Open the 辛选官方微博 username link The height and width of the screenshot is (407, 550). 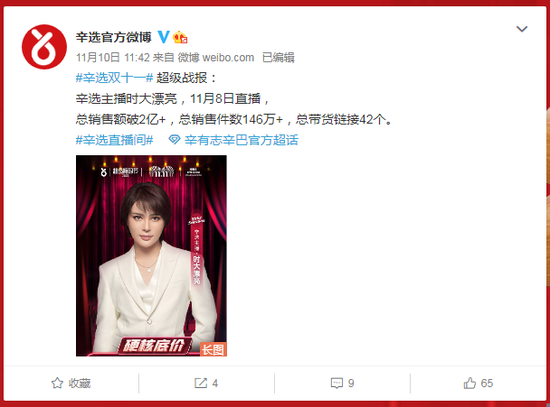[x=114, y=37]
